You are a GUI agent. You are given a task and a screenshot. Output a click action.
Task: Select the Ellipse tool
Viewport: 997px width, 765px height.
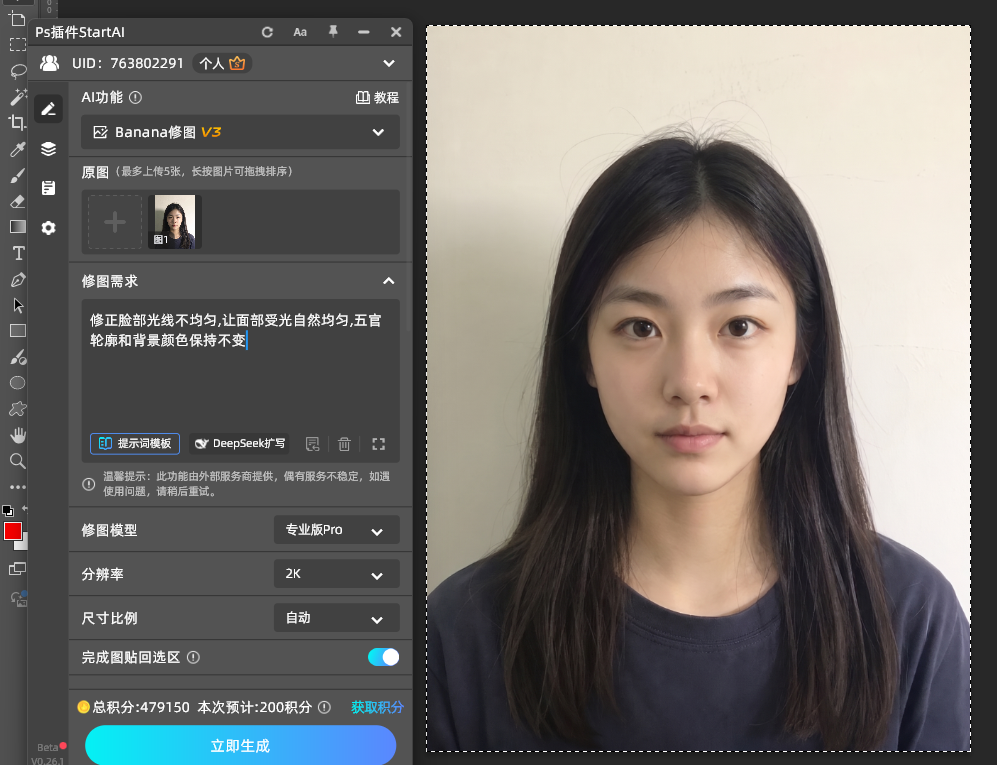pos(18,383)
